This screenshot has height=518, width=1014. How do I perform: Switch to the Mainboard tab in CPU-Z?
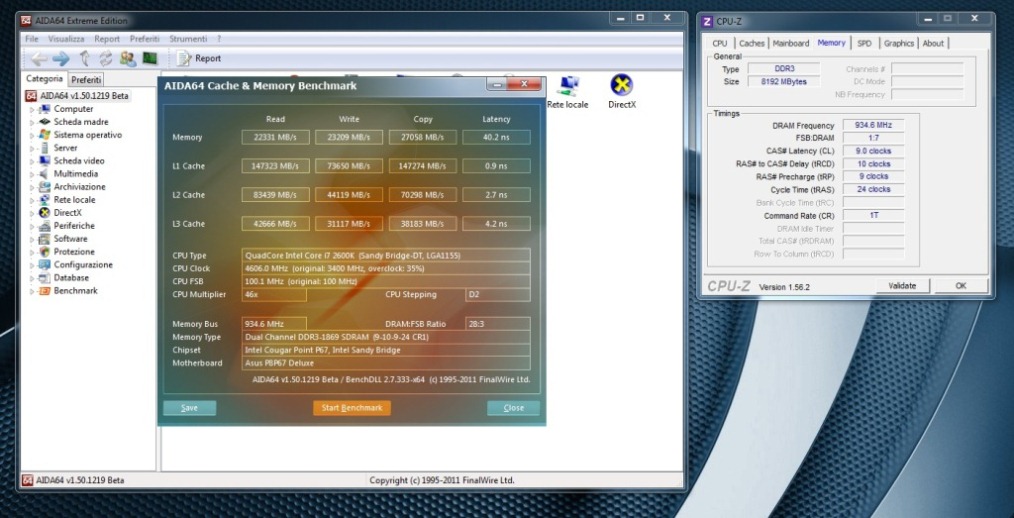tap(790, 43)
